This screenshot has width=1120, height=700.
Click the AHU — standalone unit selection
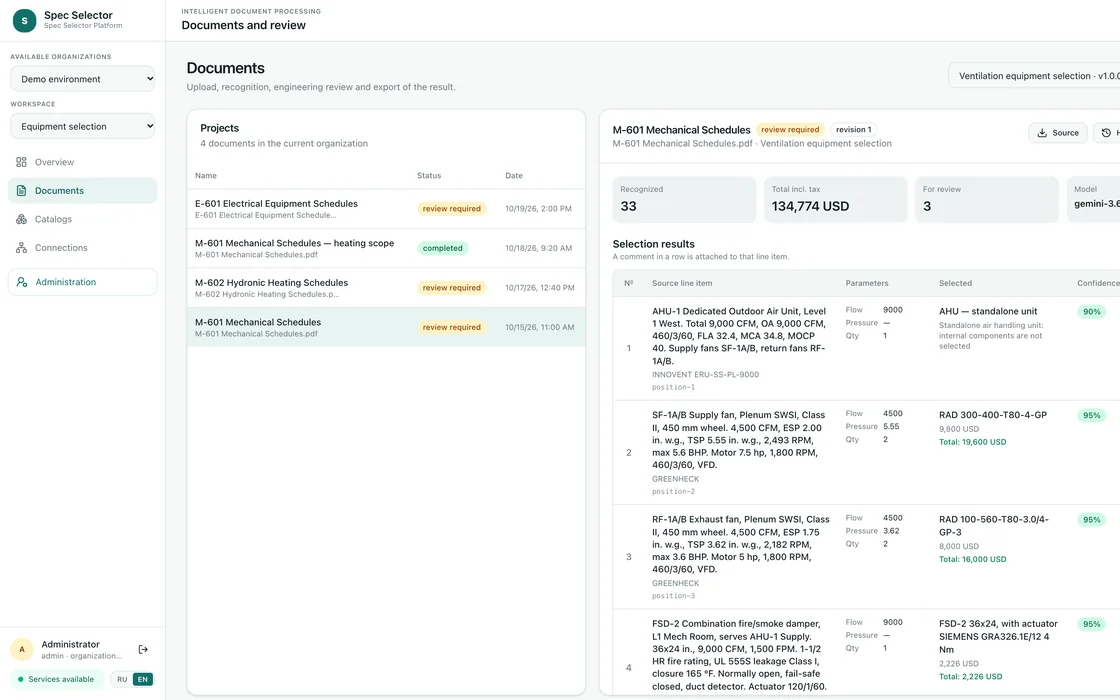coord(988,311)
